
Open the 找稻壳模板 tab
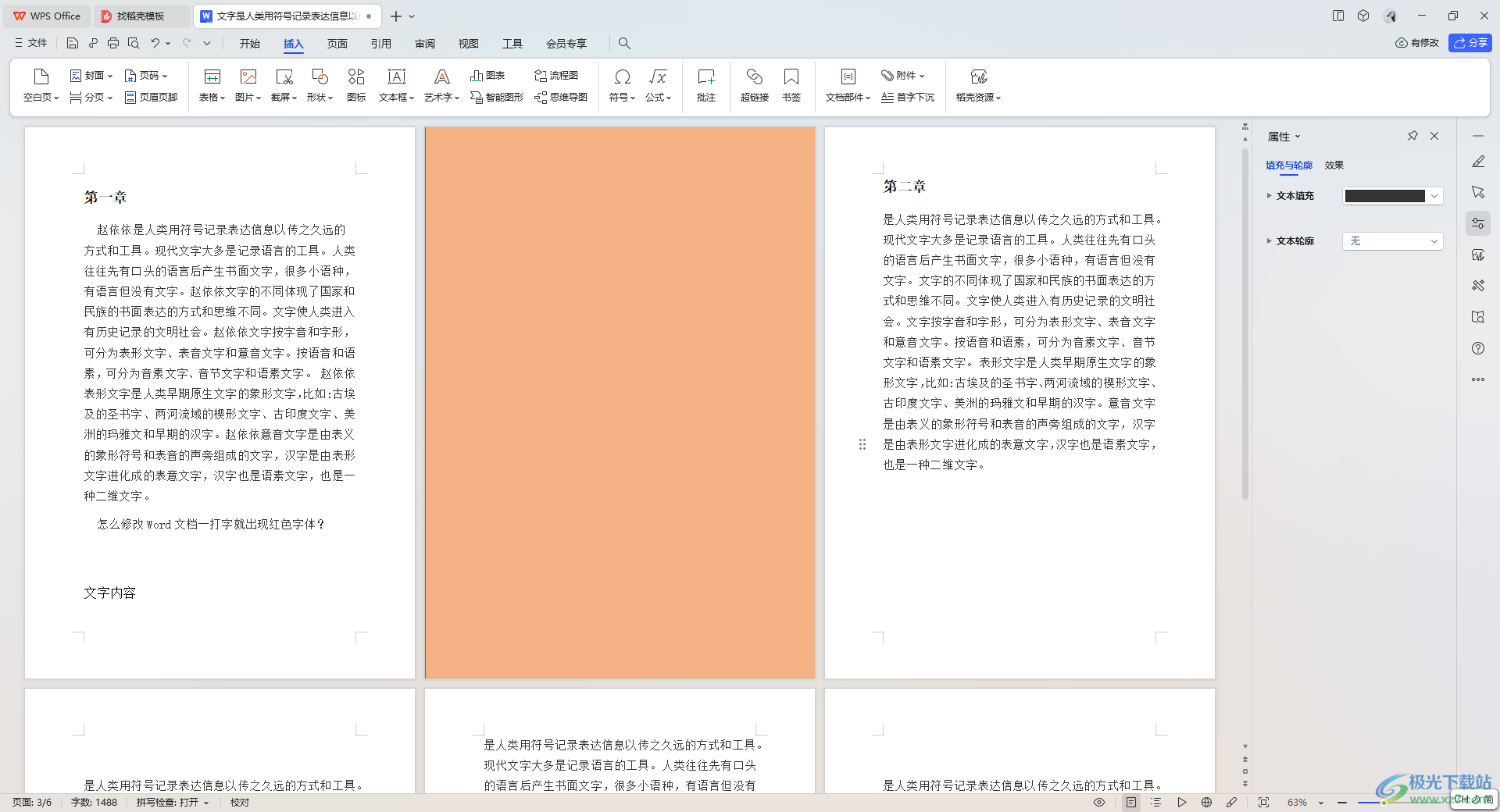pos(141,16)
